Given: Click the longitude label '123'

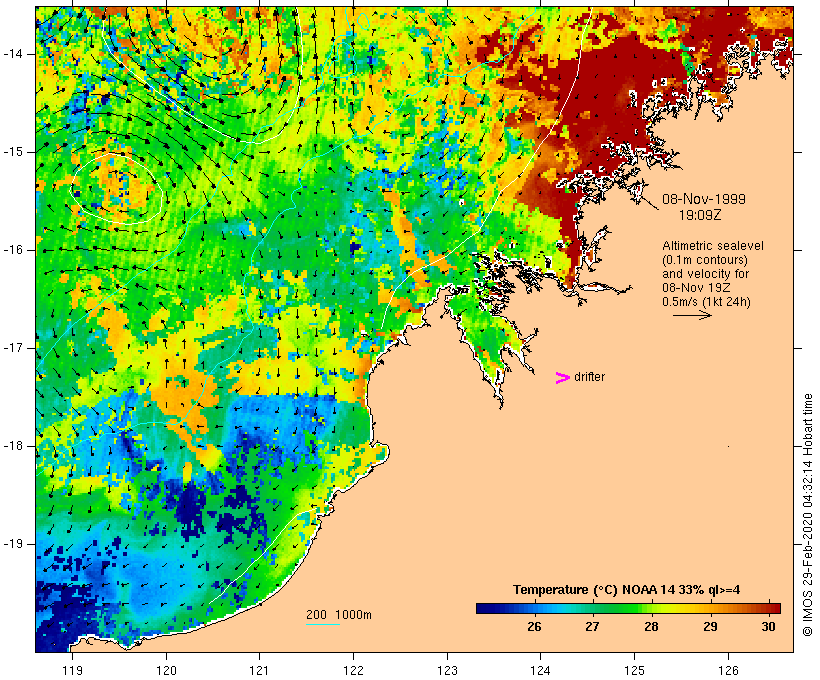Looking at the screenshot, I should click(x=447, y=670).
